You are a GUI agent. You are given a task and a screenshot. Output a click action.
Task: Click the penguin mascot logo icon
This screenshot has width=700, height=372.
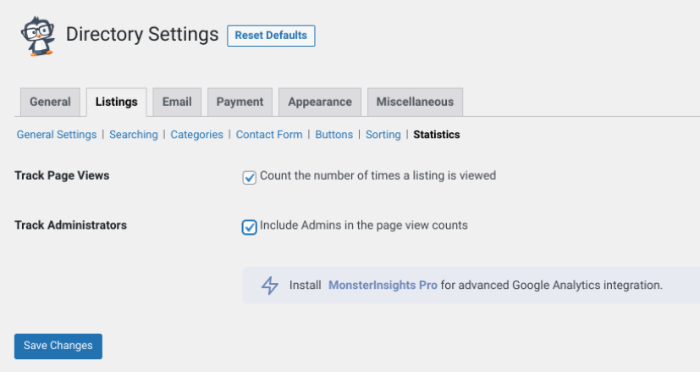click(38, 36)
